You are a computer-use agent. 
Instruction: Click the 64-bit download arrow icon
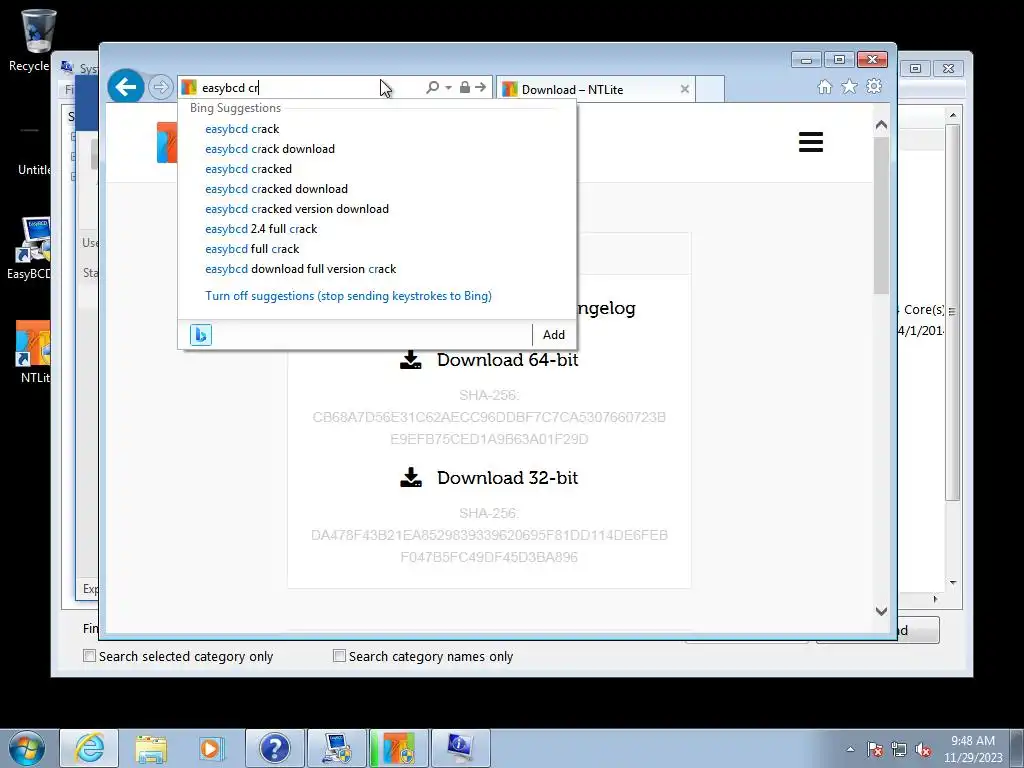tap(410, 360)
